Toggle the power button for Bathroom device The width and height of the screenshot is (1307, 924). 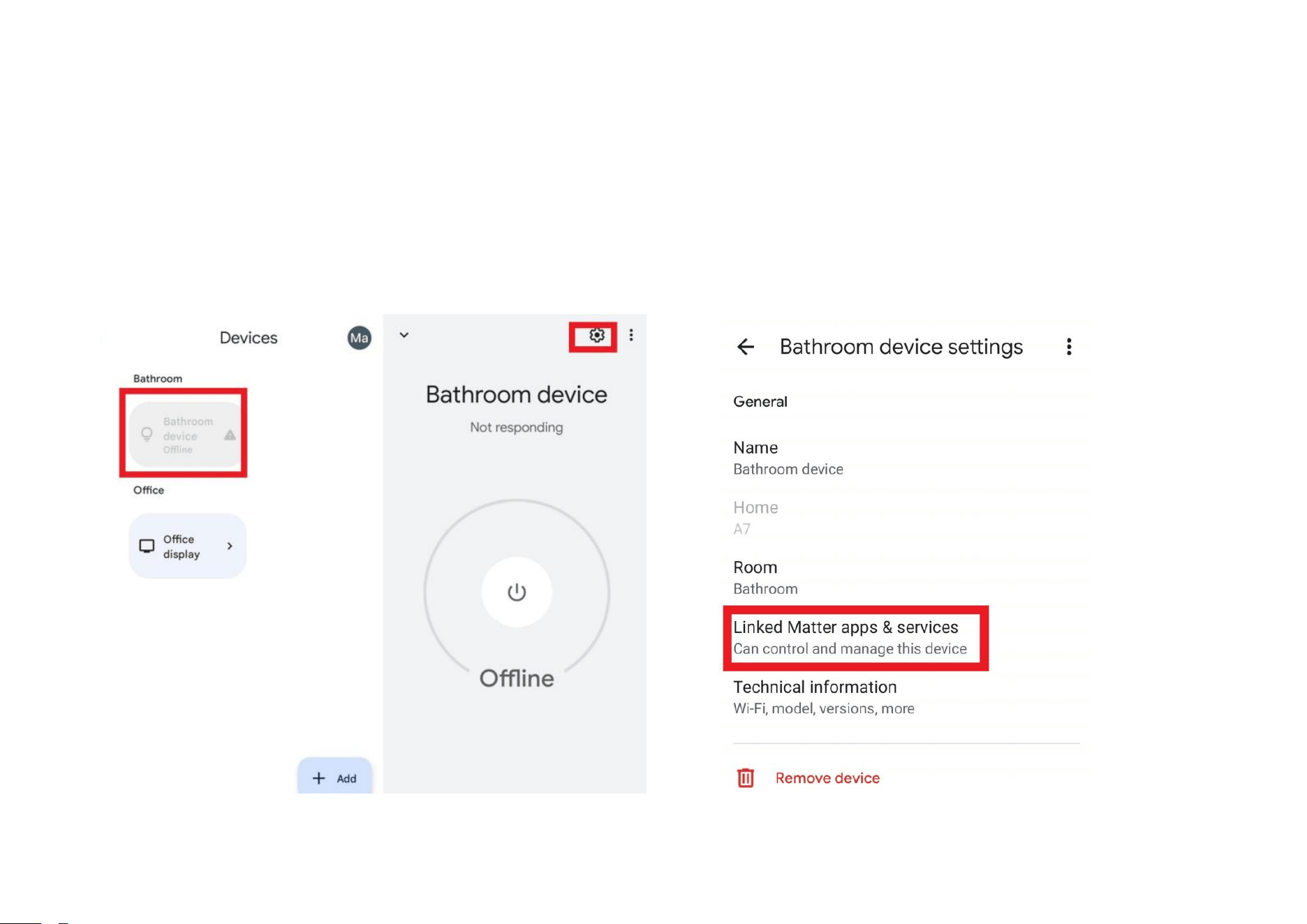tap(517, 592)
